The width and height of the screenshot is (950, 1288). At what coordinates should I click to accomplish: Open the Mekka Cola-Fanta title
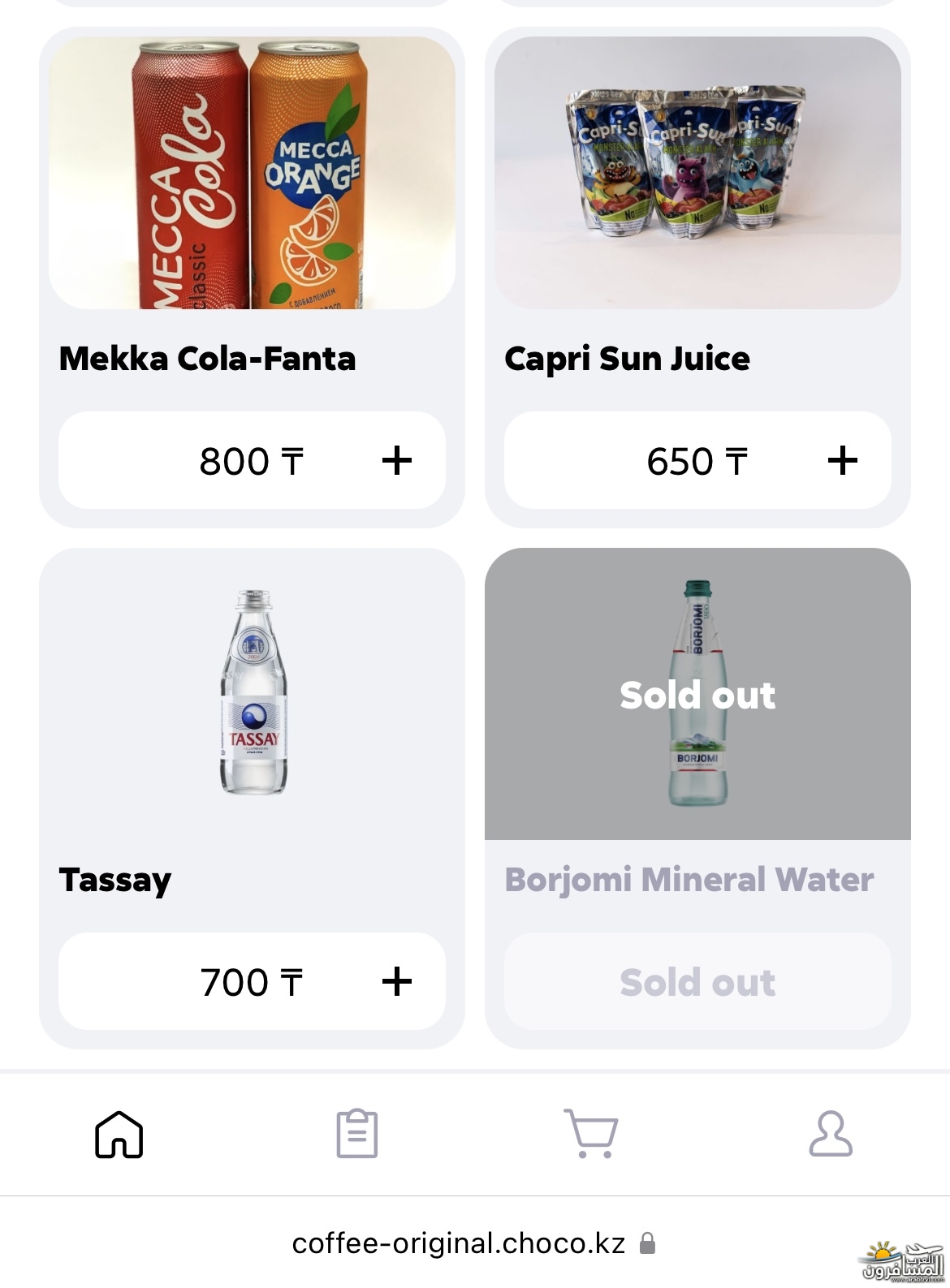(208, 359)
